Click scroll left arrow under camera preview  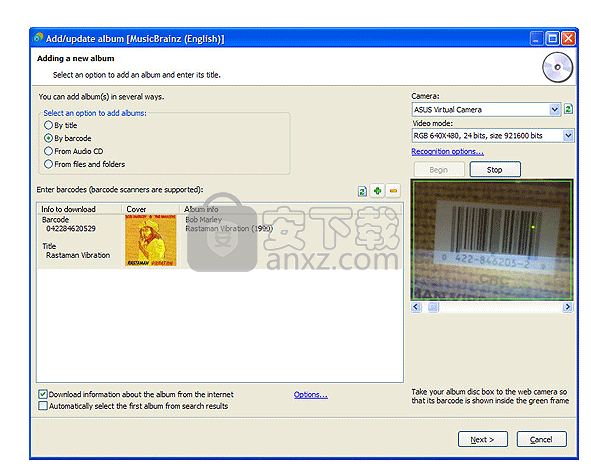pos(416,307)
